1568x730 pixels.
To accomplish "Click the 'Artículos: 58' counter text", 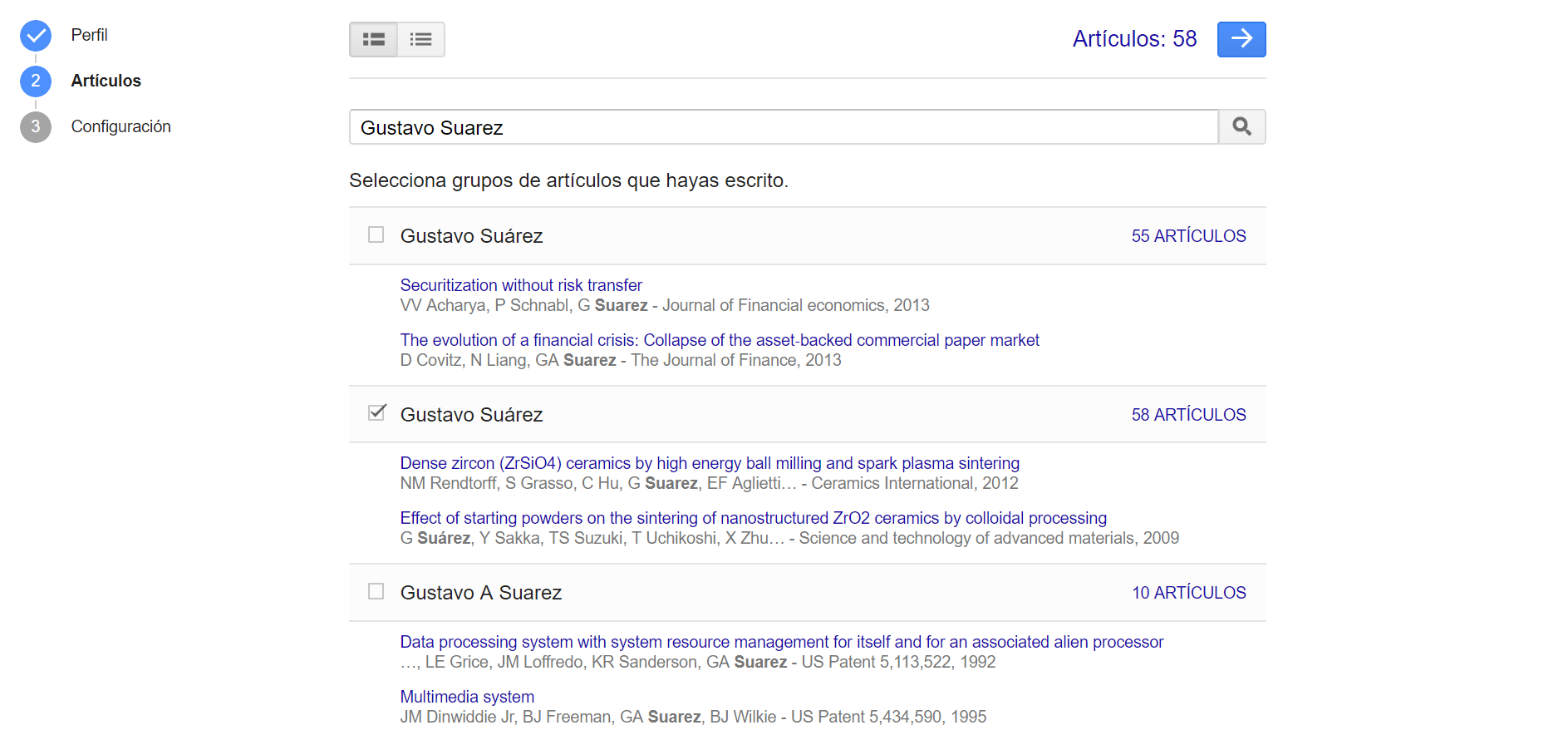I will pos(1134,39).
